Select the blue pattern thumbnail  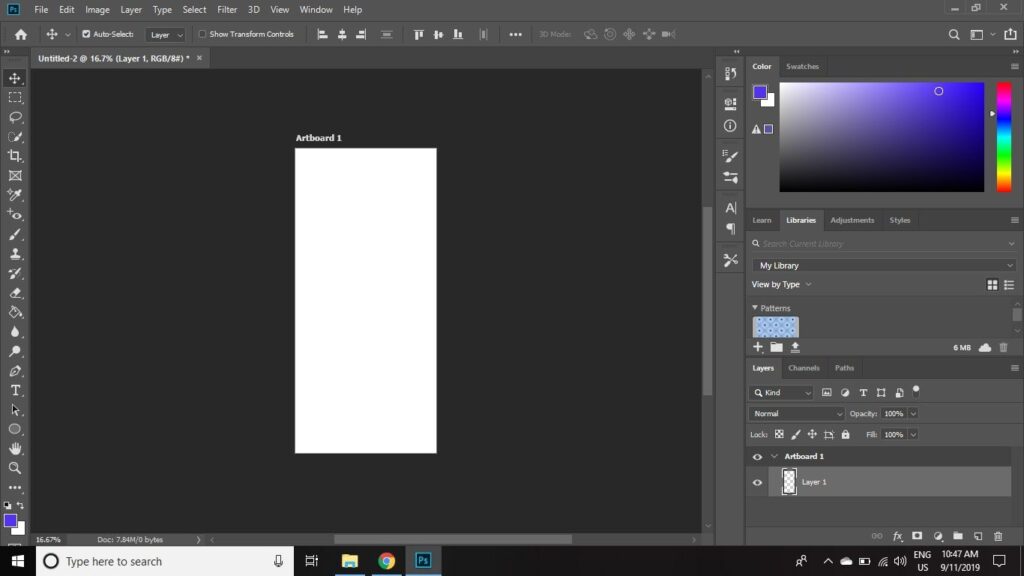[776, 327]
